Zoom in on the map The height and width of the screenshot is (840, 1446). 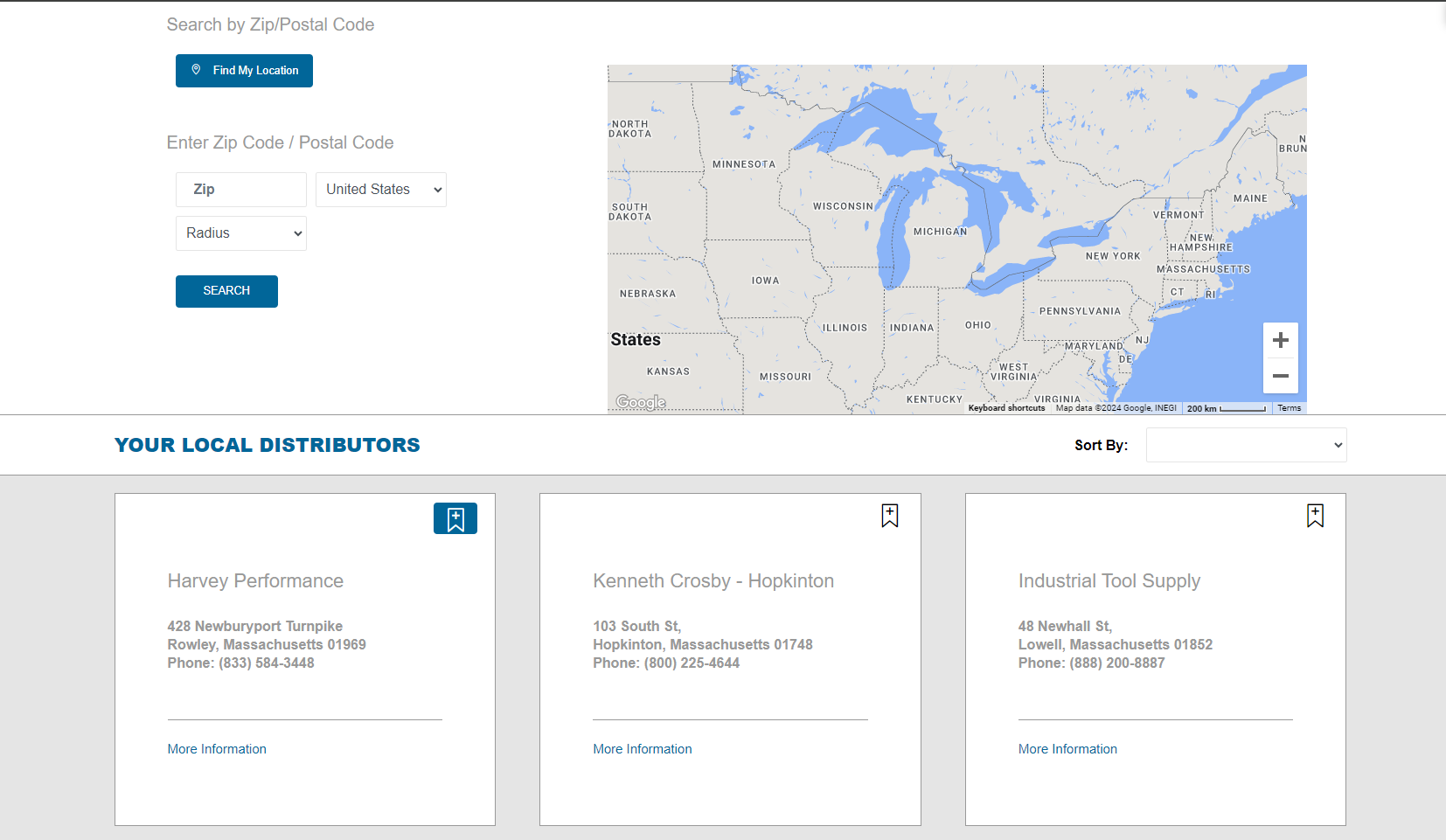1280,341
